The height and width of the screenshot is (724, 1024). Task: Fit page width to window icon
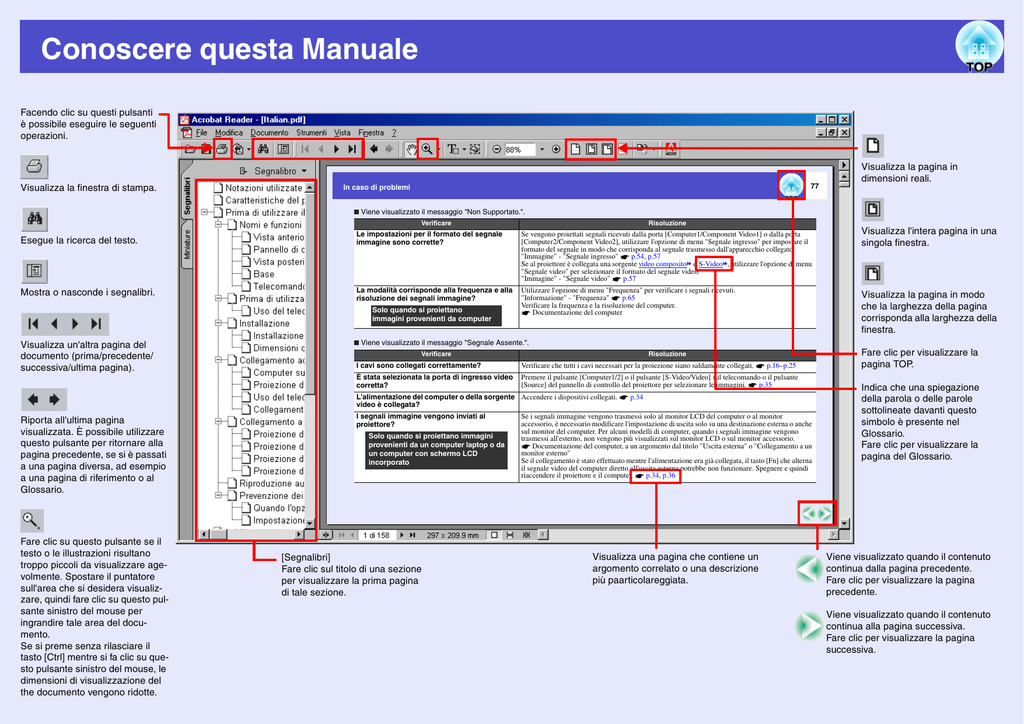point(607,149)
